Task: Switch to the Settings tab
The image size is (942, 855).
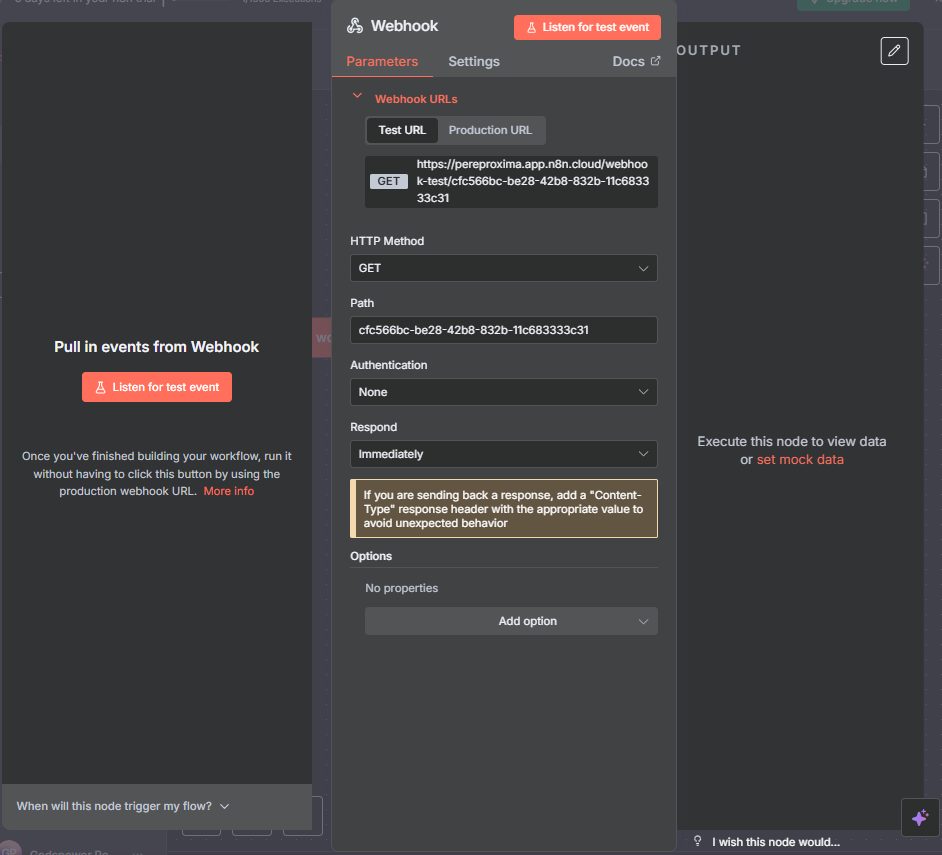Action: (x=474, y=61)
